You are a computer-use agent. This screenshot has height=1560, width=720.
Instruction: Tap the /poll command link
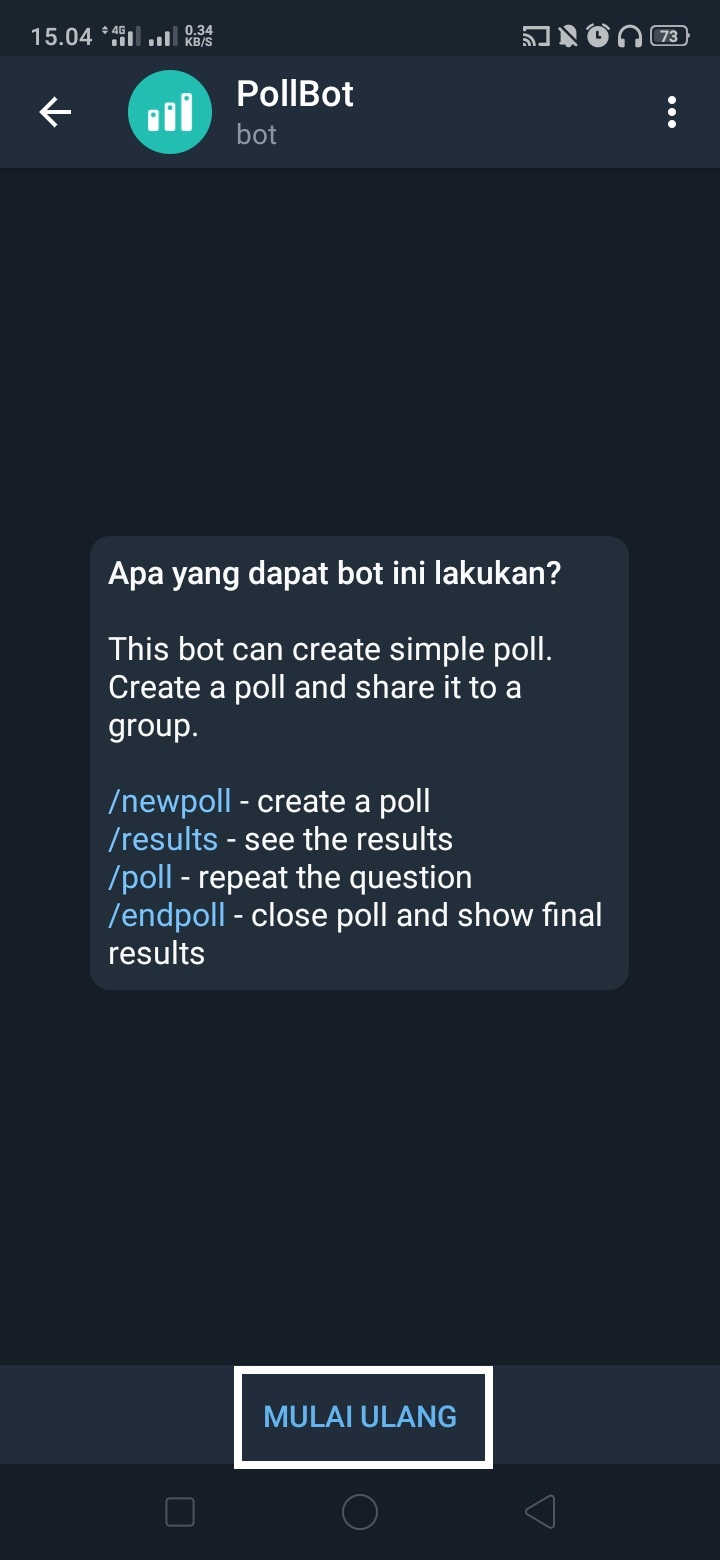pos(140,877)
